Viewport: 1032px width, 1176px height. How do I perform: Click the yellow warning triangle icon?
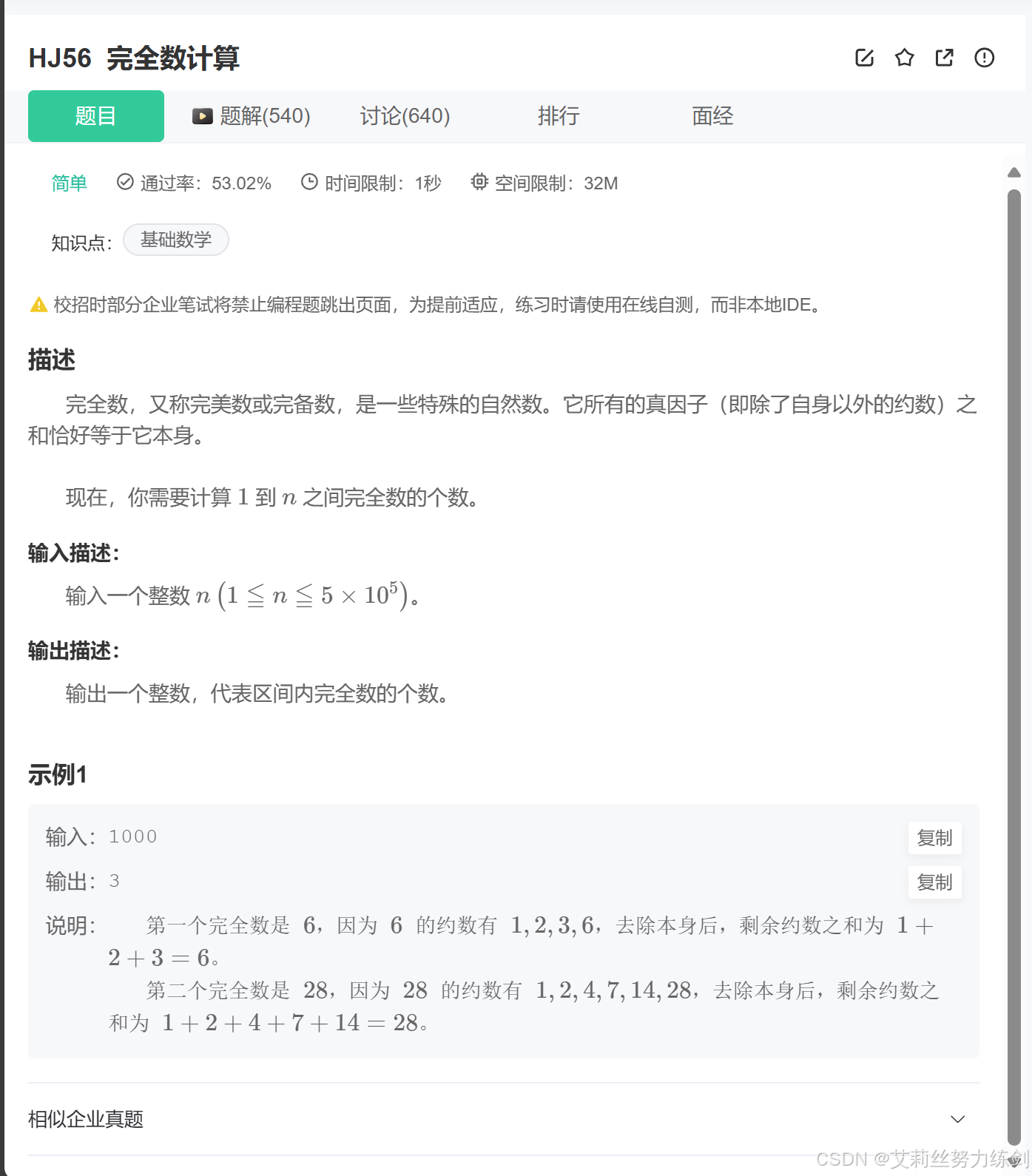tap(38, 305)
